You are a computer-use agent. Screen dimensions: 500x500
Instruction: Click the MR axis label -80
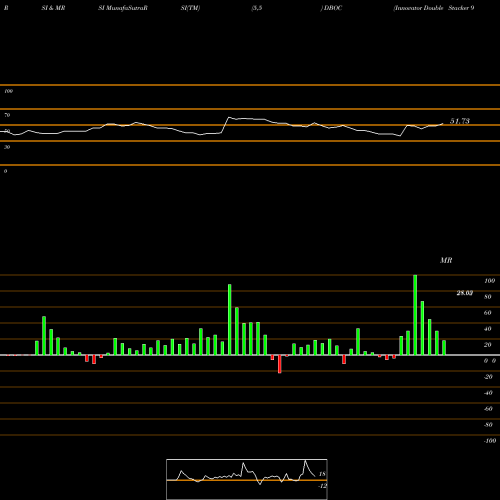click(x=488, y=425)
